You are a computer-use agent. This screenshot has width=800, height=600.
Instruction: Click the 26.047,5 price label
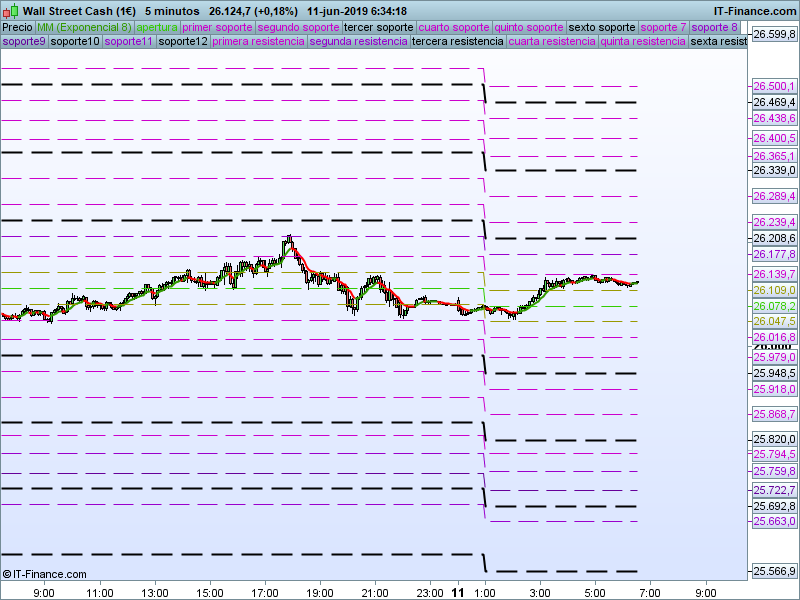(774, 321)
